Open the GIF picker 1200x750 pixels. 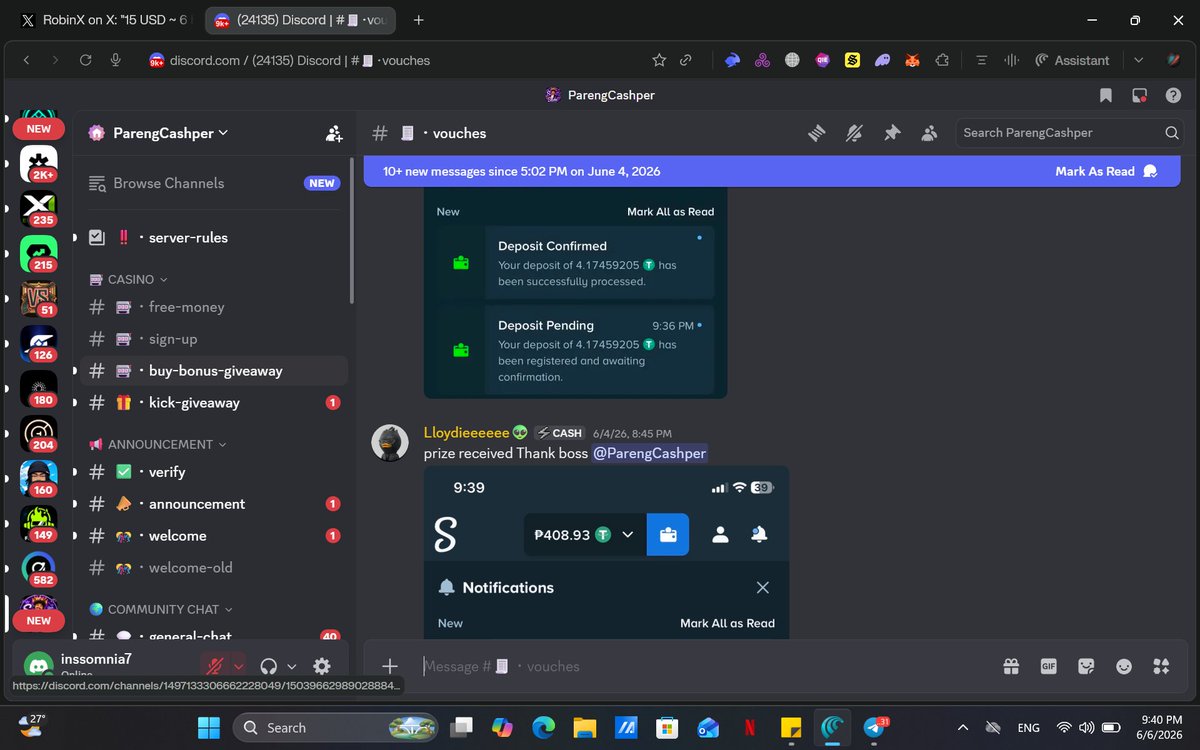1048,666
